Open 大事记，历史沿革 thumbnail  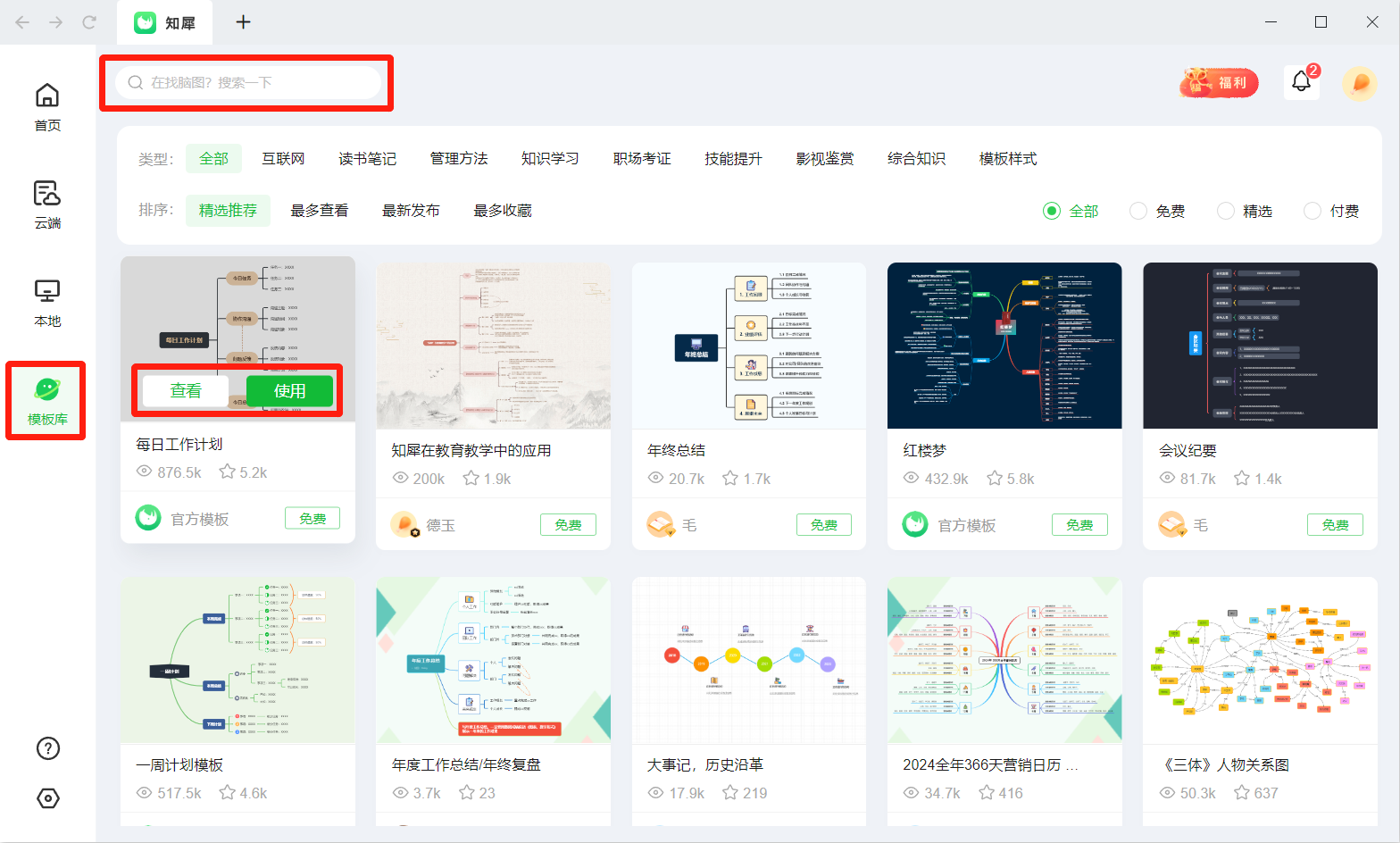click(x=749, y=660)
